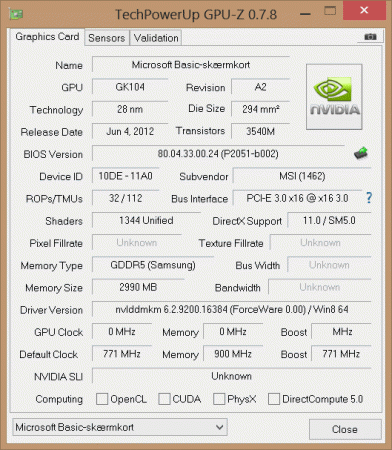Viewport: 392px width, 450px height.
Task: Click the GPU Clock value 0 MHz
Action: [122, 331]
